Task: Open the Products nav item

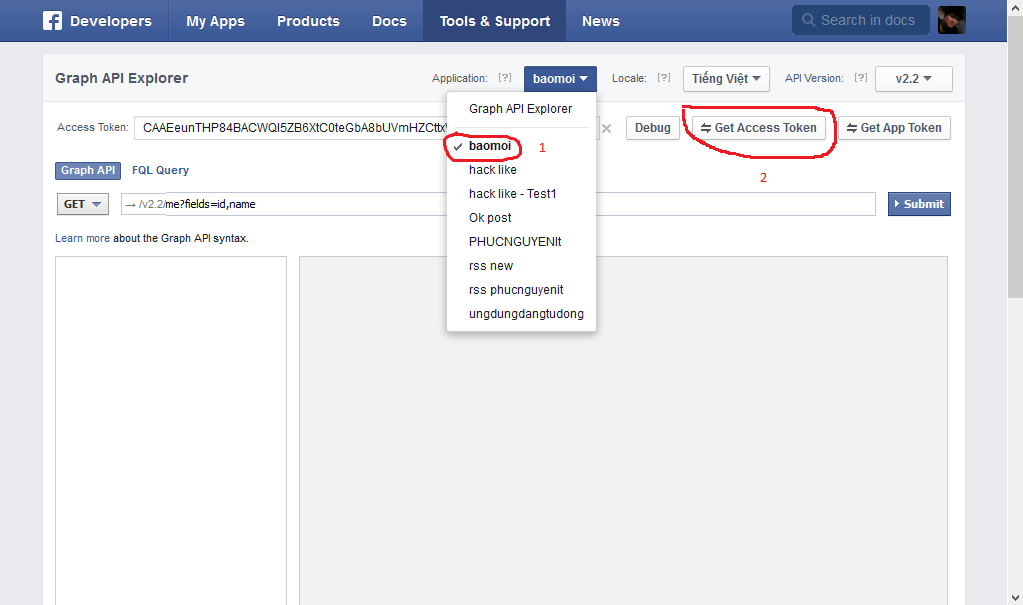Action: coord(308,21)
